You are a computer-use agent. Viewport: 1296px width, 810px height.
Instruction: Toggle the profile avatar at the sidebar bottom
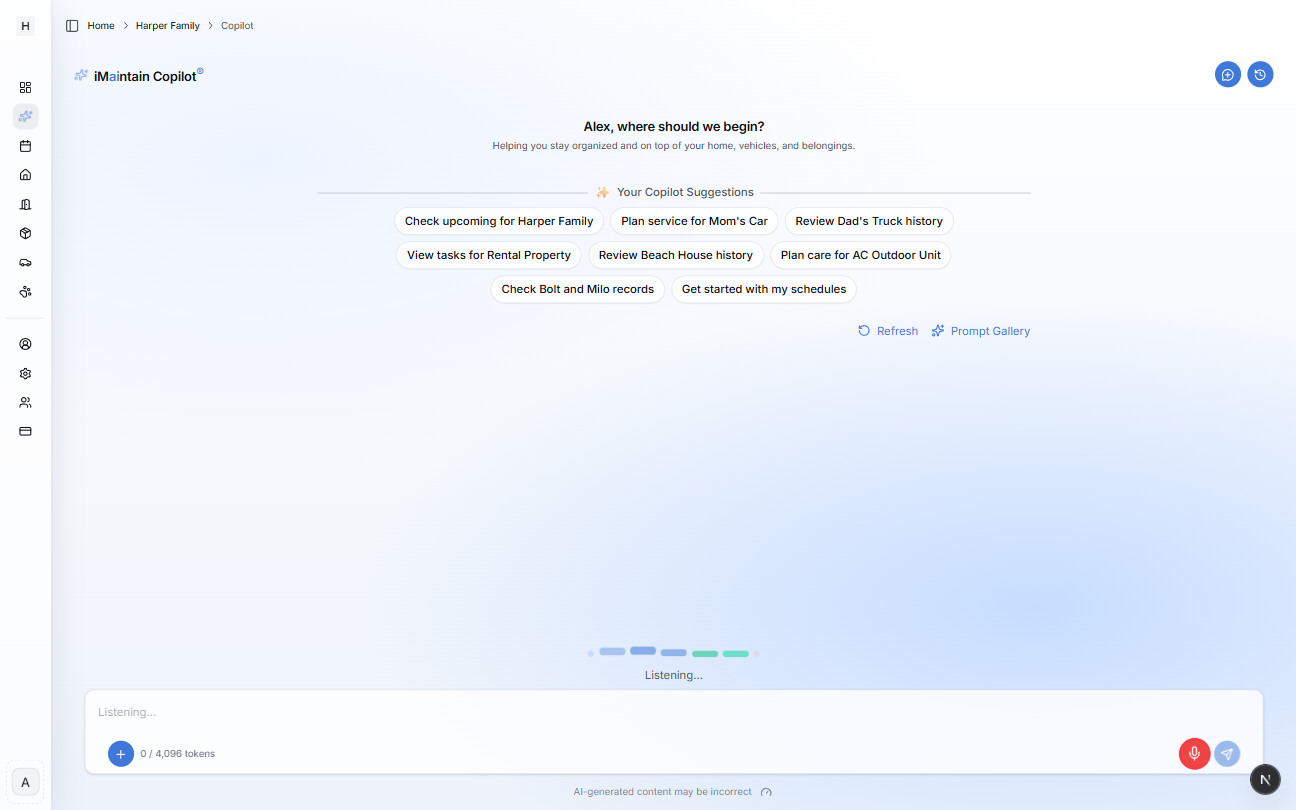[25, 781]
